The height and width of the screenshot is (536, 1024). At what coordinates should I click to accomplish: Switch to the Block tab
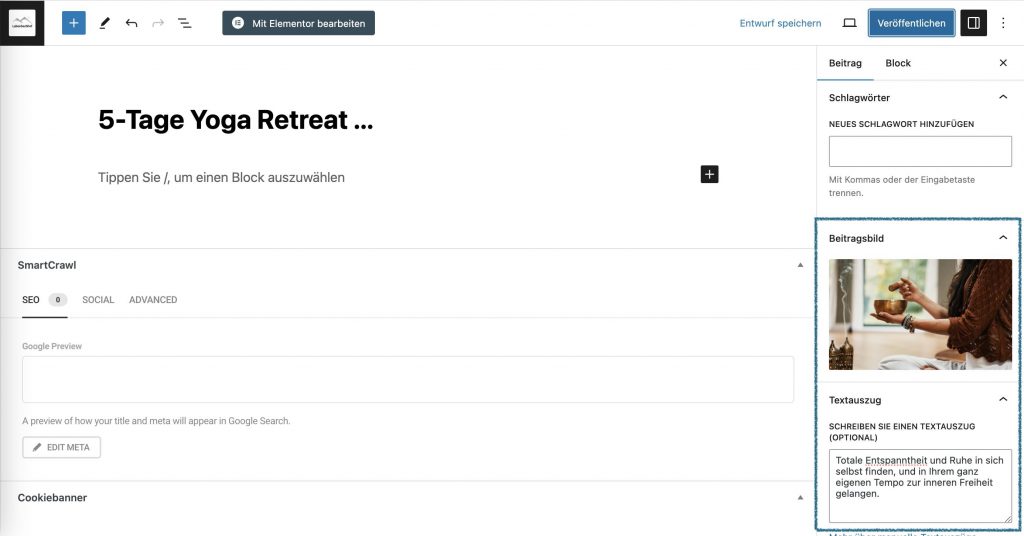coord(898,63)
